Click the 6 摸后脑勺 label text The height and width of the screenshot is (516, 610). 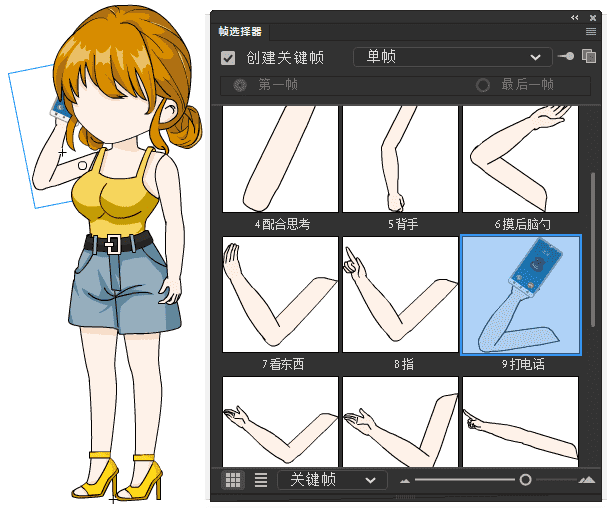[x=522, y=224]
